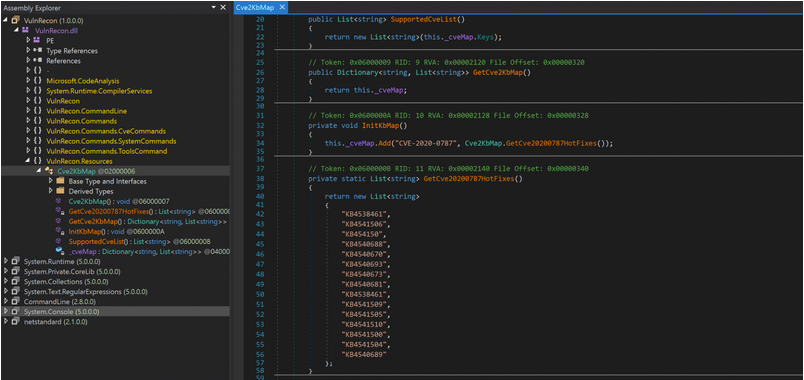Click the netstandard (2.1.0.0) assembly icon
804x380 pixels.
click(15, 322)
